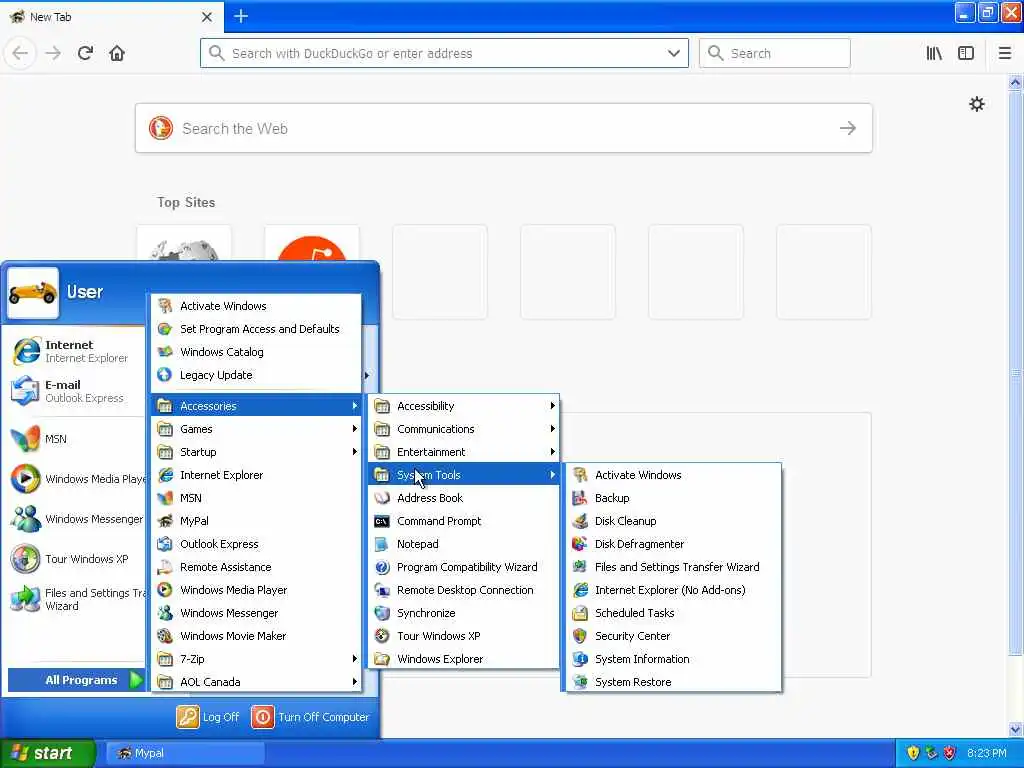1024x768 pixels.
Task: Open the hamburger application menu
Action: [x=1004, y=53]
